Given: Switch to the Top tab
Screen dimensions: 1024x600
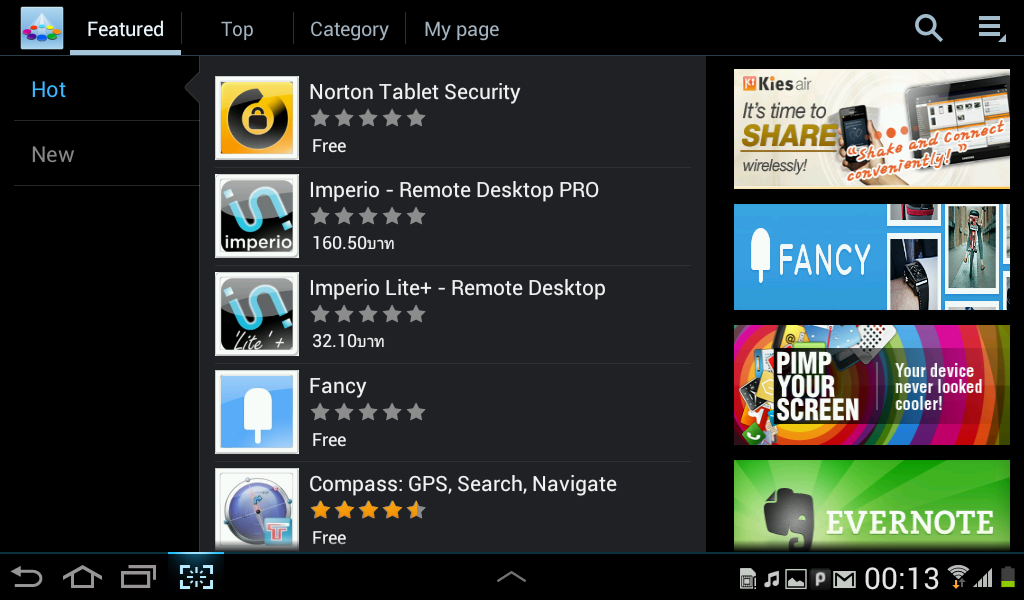Looking at the screenshot, I should [x=237, y=29].
